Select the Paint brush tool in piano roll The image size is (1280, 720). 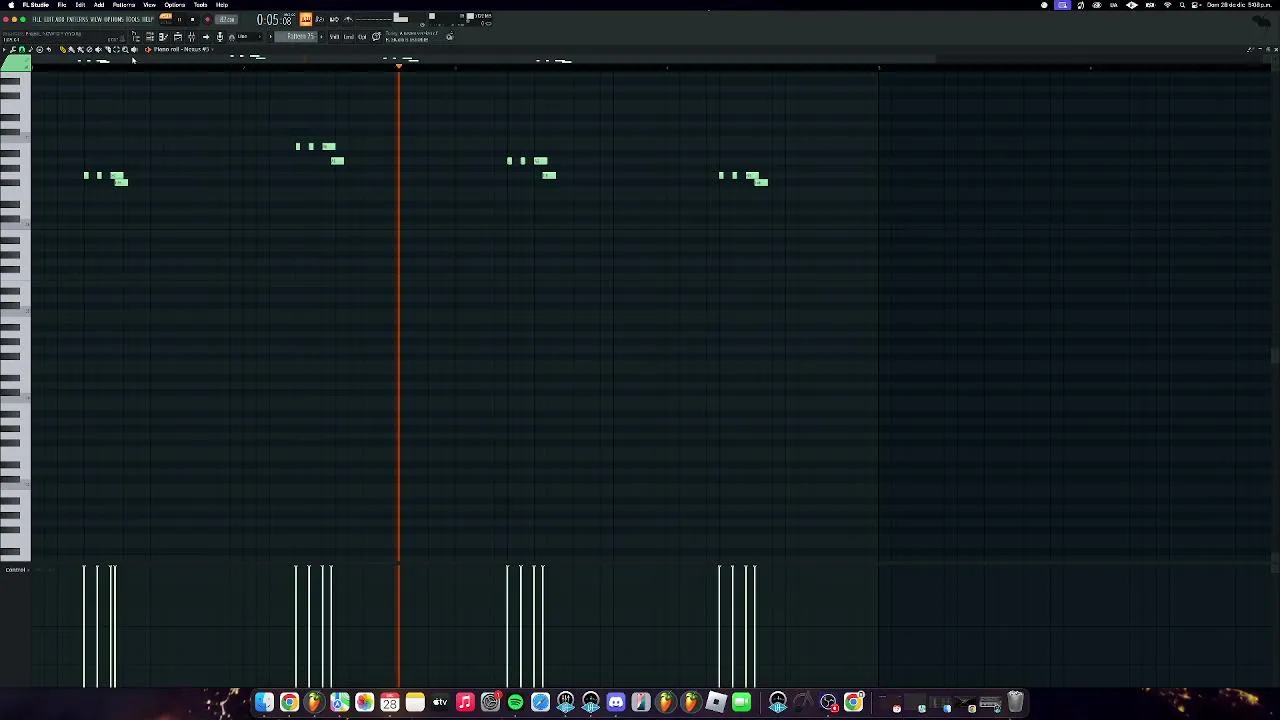[71, 49]
